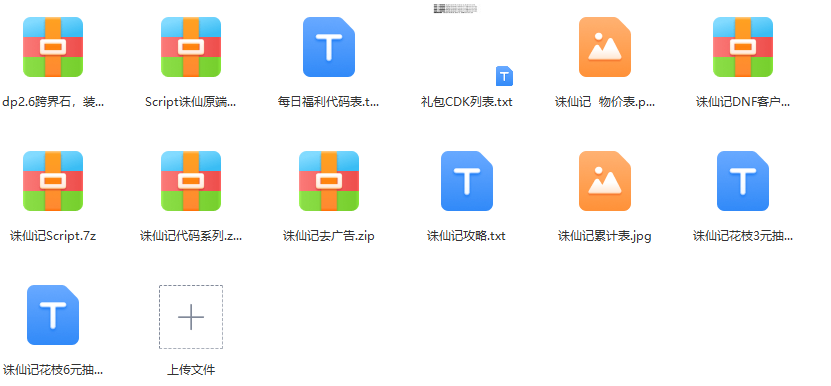Click the small 礼包CDK列表.txt file icon
Viewport: 831px width, 386px height.
tap(504, 76)
